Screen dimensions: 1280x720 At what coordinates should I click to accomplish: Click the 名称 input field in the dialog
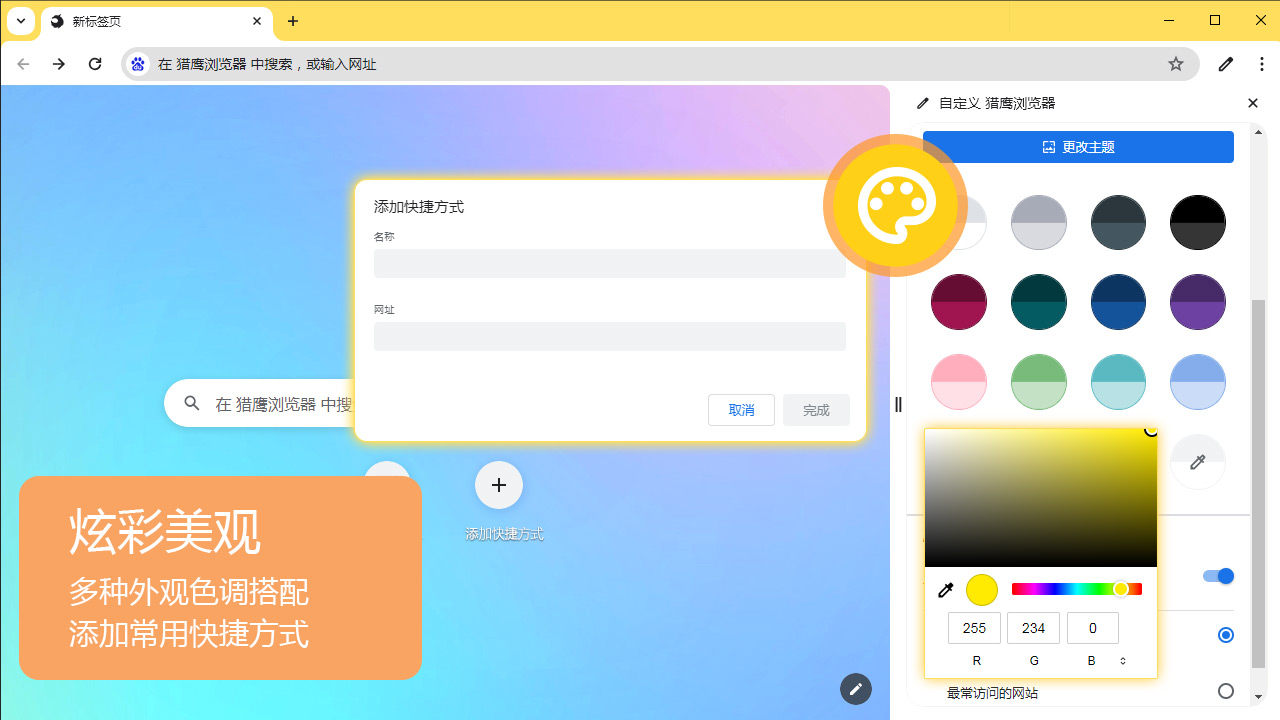tap(609, 263)
